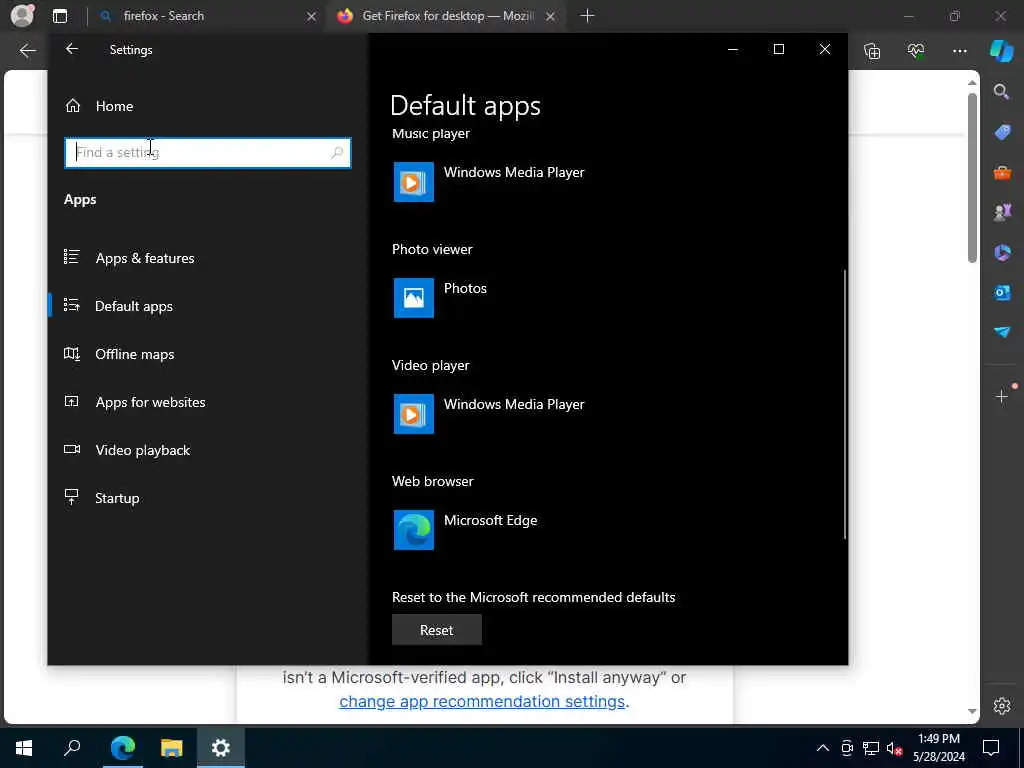Viewport: 1024px width, 768px height.
Task: Click the Photos app icon
Action: [x=413, y=298]
